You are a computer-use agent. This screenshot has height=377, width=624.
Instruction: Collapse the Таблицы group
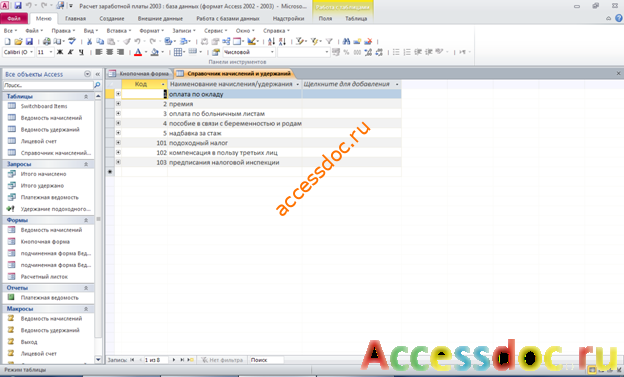[86, 96]
